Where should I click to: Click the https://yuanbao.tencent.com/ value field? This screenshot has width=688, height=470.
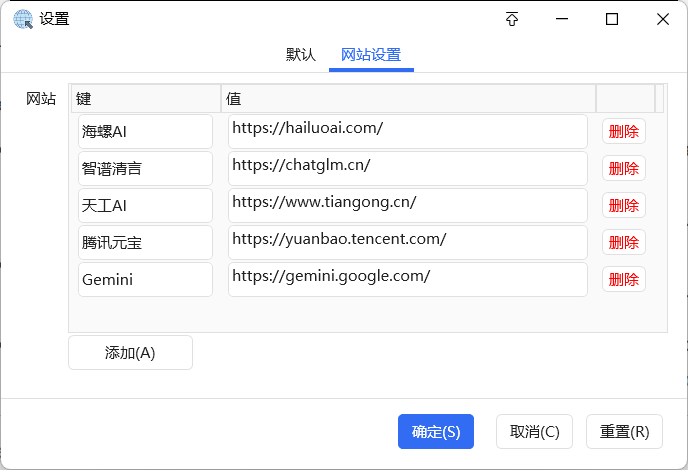pos(408,242)
